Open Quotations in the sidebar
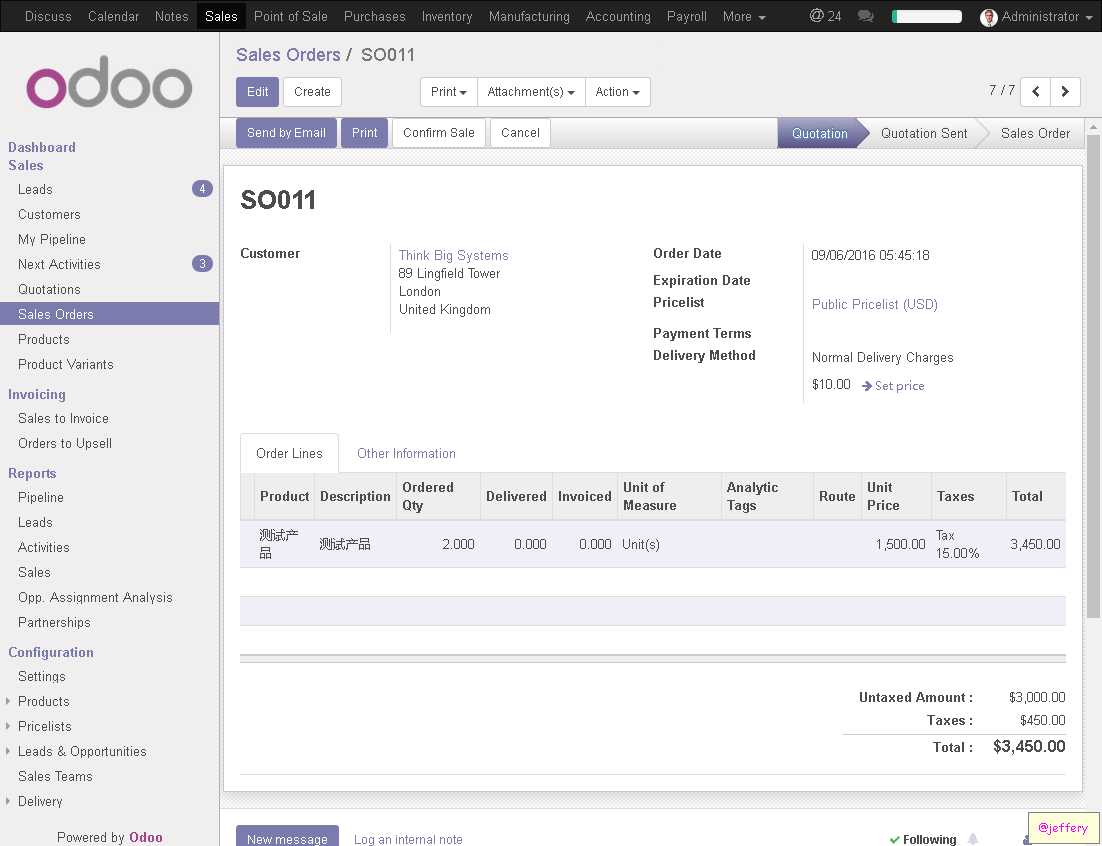This screenshot has width=1102, height=846. pos(49,289)
